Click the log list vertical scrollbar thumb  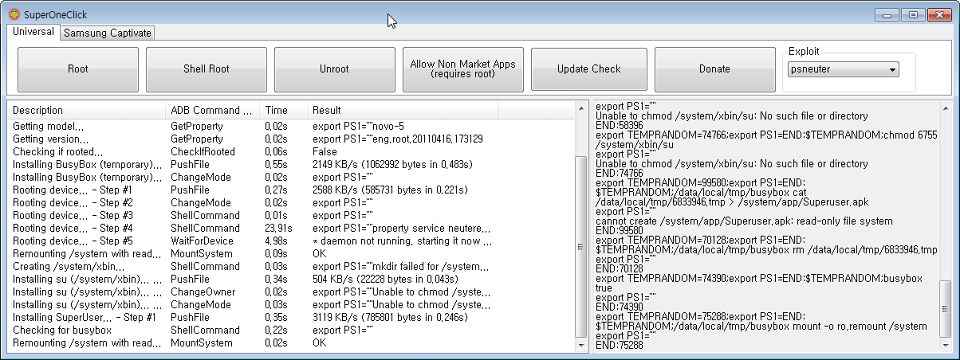point(581,246)
